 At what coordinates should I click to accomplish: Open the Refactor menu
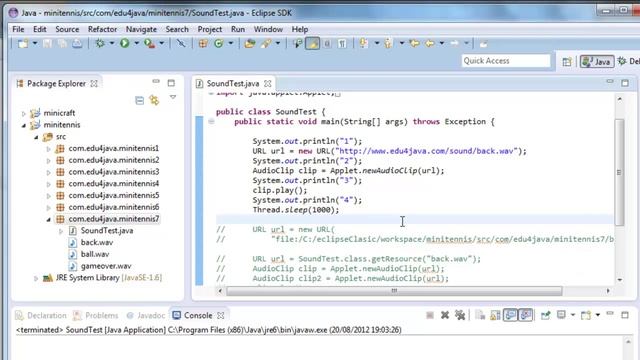[102, 29]
